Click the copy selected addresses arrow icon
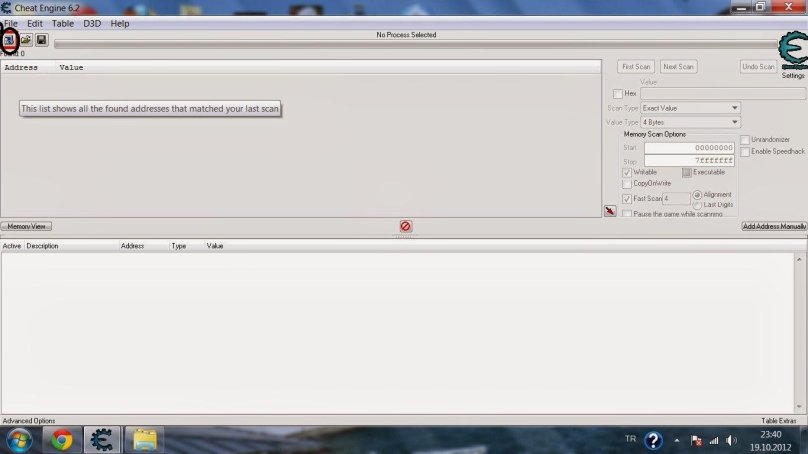Screen dimensions: 808x454 (x=610, y=211)
